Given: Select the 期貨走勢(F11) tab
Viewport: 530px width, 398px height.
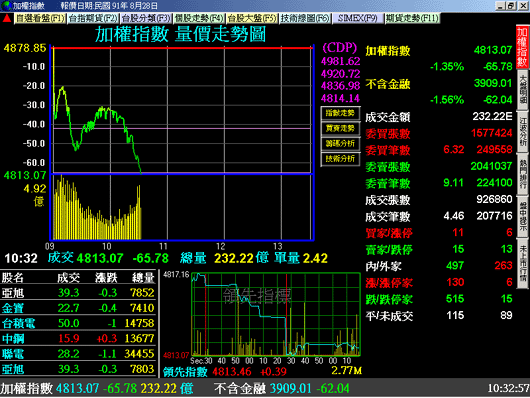Looking at the screenshot, I should coord(412,18).
